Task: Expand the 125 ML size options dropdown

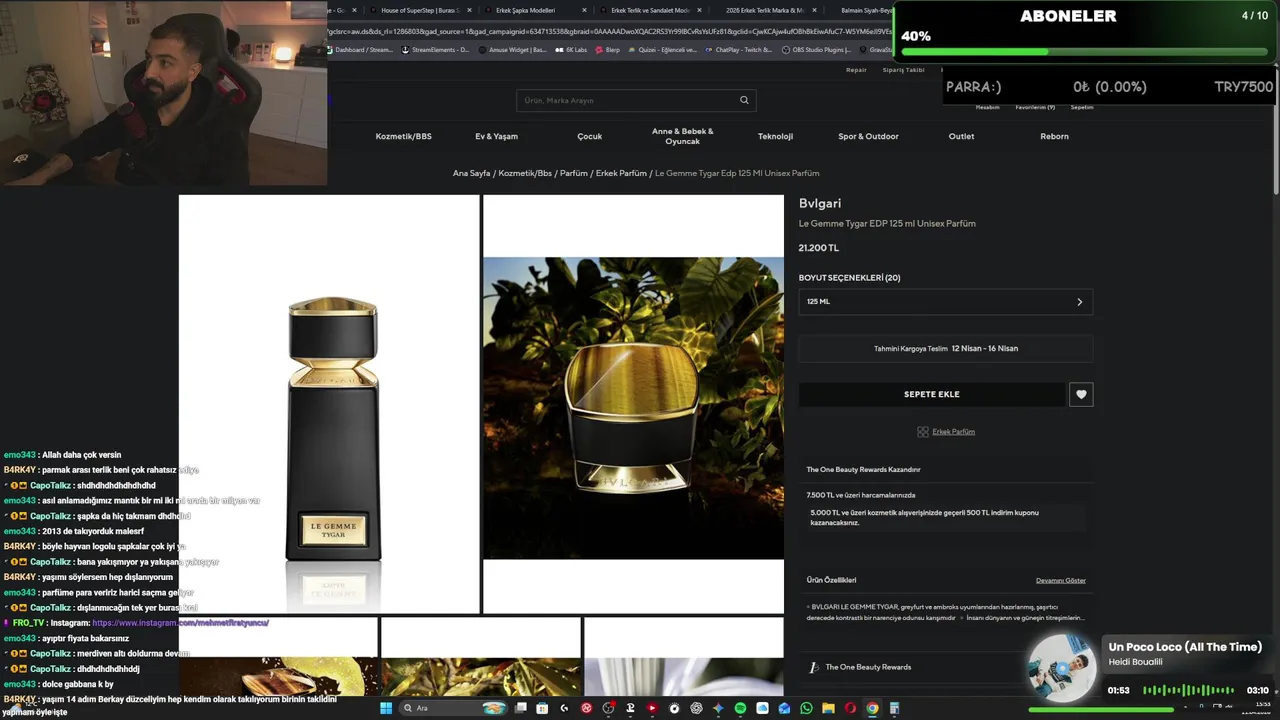Action: pyautogui.click(x=945, y=302)
